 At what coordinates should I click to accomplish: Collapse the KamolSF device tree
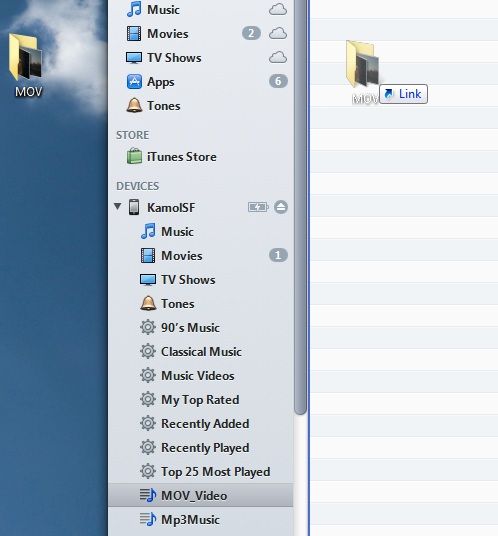118,206
